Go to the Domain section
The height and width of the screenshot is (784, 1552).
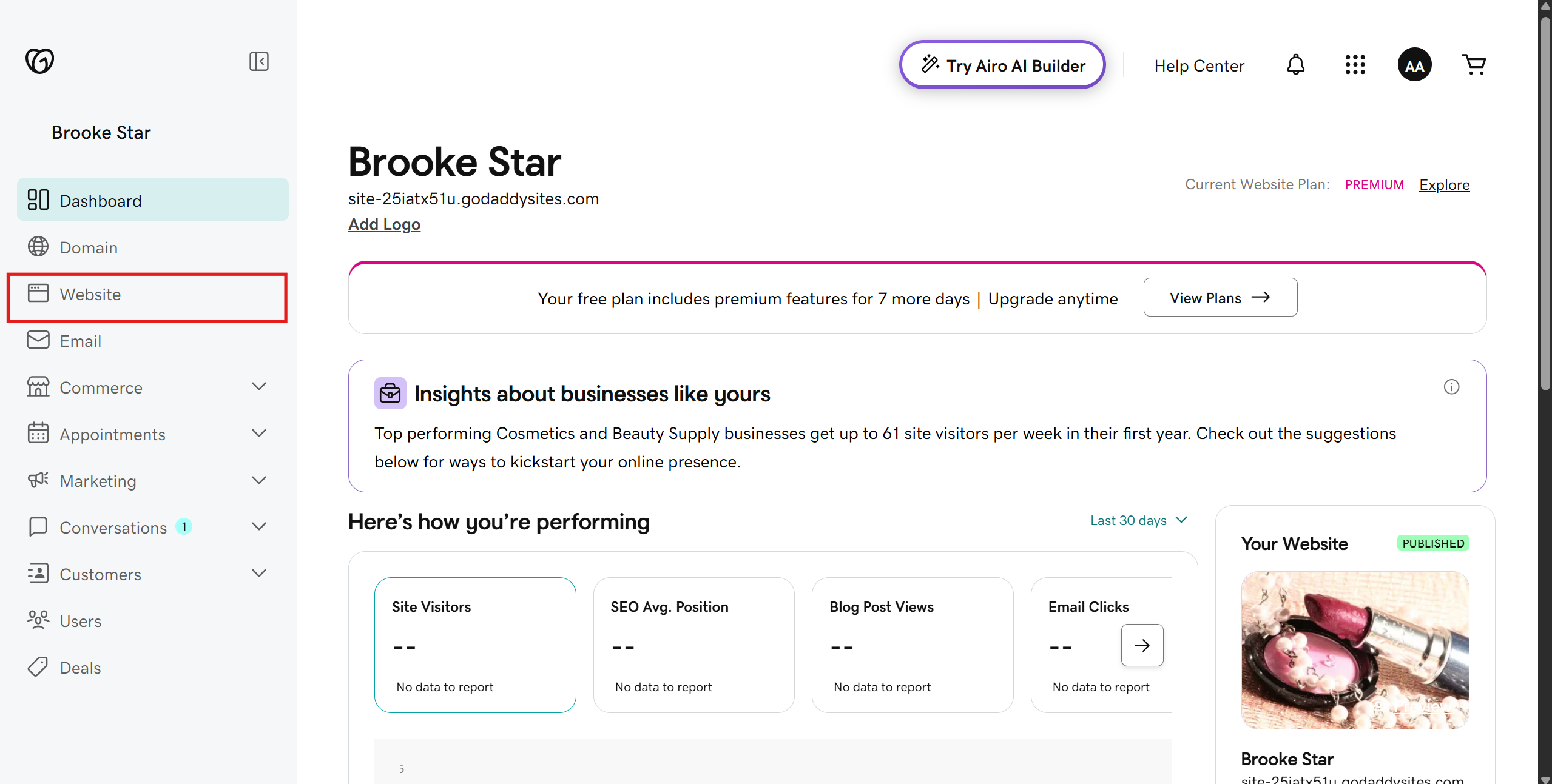pyautogui.click(x=153, y=247)
